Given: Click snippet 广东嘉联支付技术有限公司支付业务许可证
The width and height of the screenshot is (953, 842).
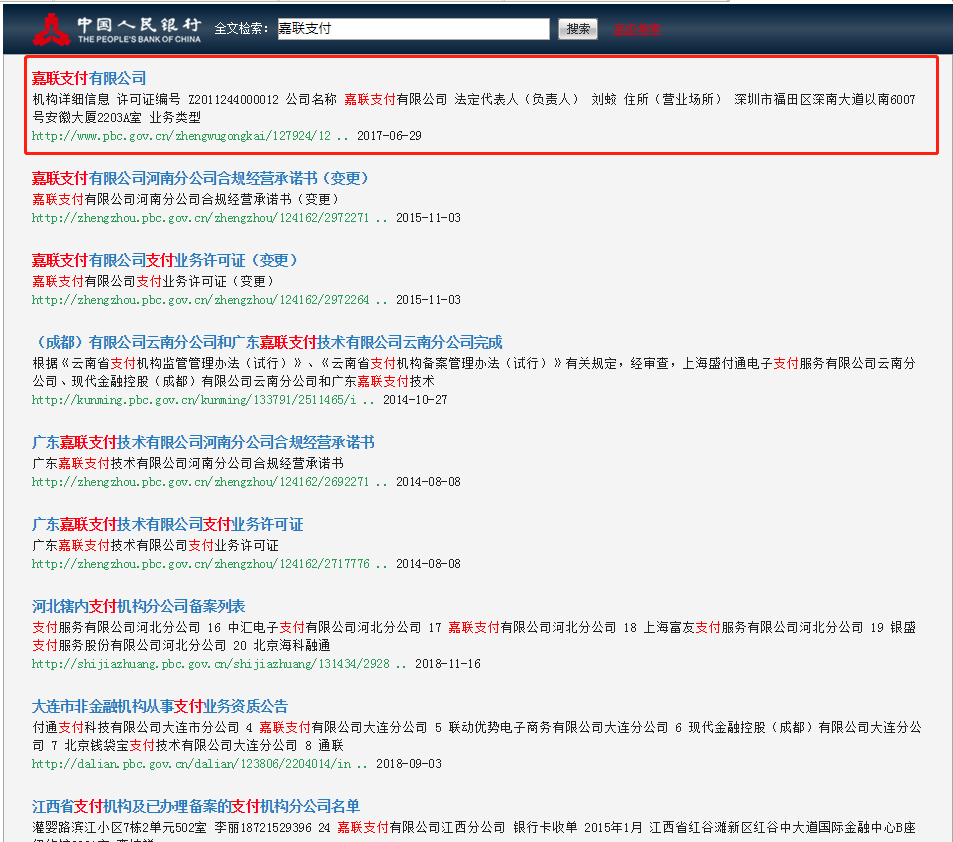Looking at the screenshot, I should [x=156, y=545].
